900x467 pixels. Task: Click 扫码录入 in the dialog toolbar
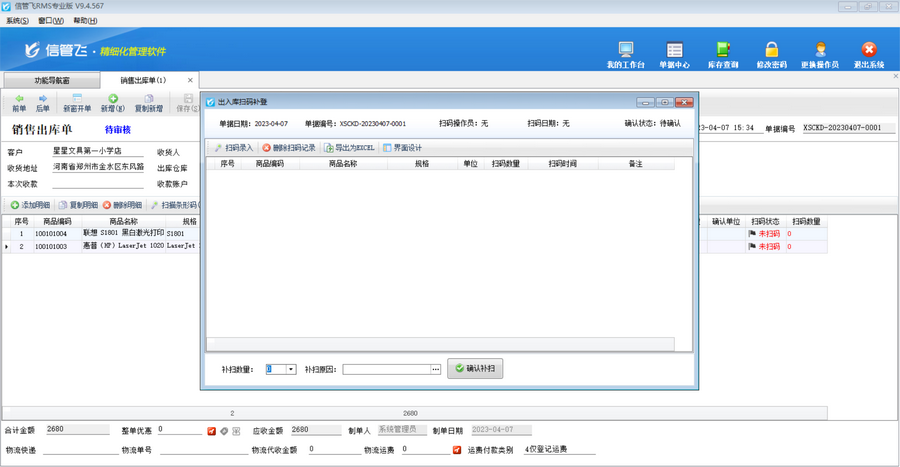[x=233, y=148]
